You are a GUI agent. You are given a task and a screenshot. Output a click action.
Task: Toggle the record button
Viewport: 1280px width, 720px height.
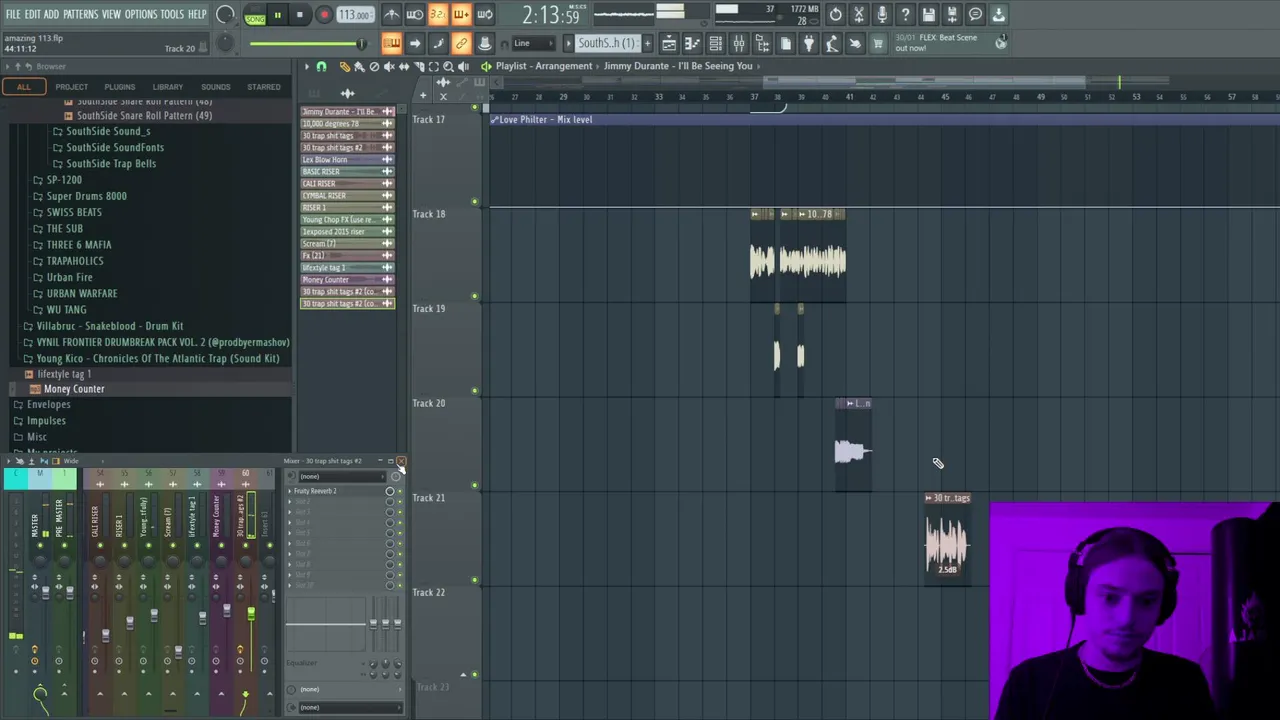324,15
